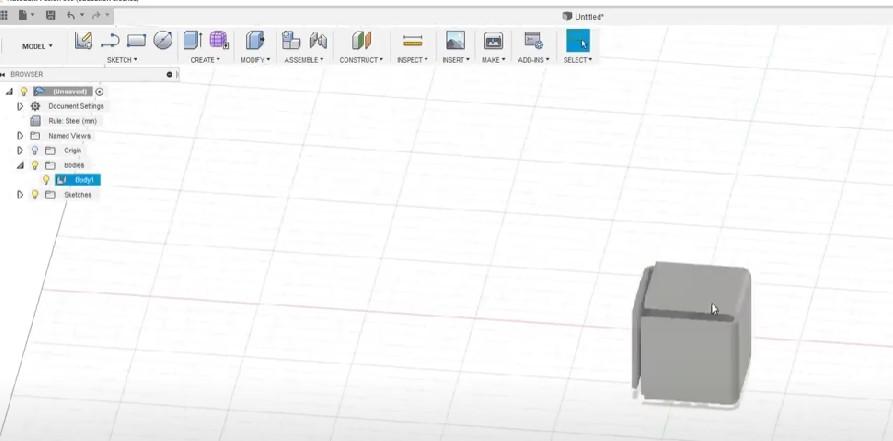Select the Circle sketch tool
This screenshot has width=893, height=441.
[x=163, y=40]
